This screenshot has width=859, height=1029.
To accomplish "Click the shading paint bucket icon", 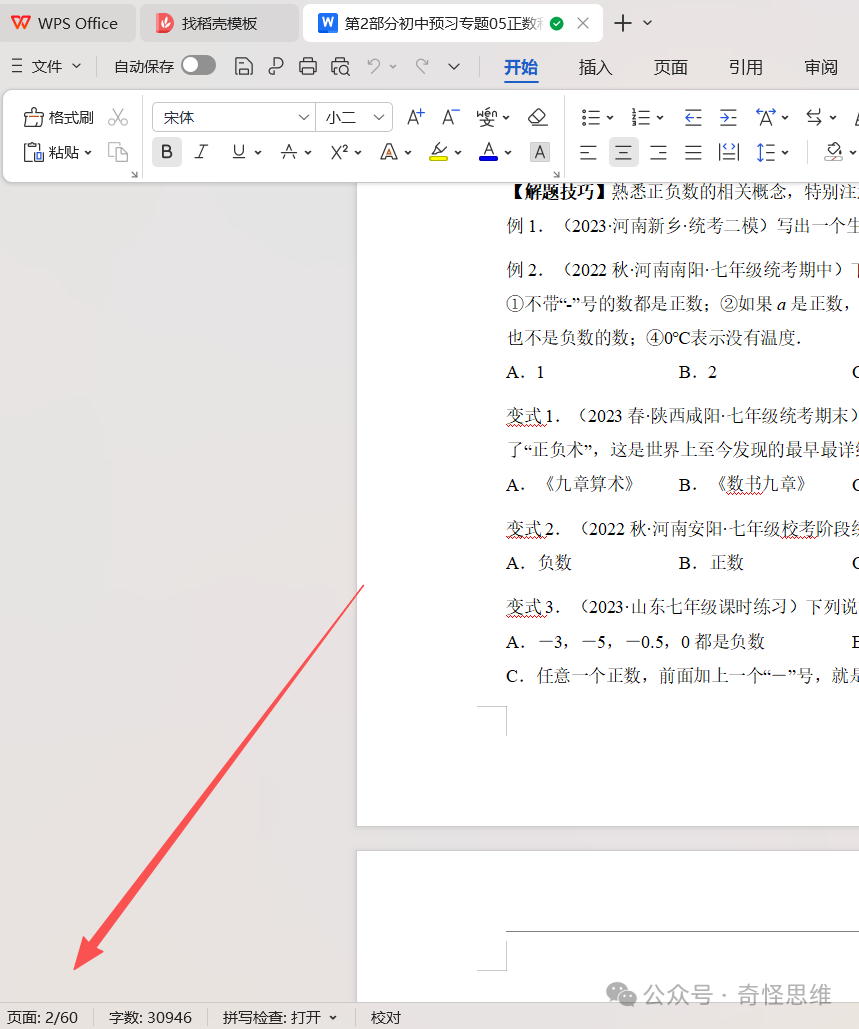I will [834, 152].
